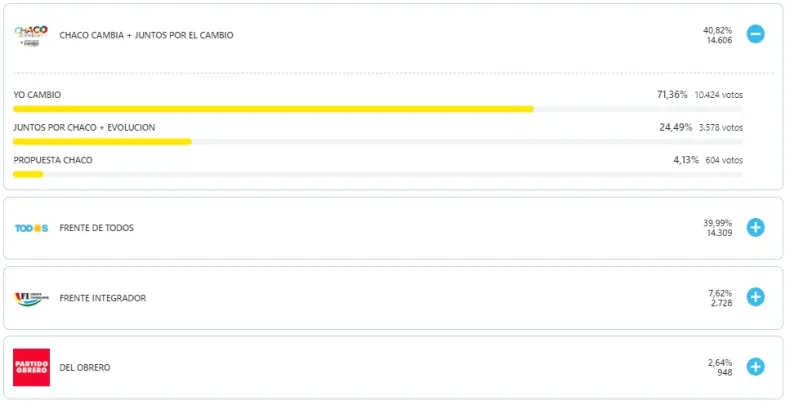The width and height of the screenshot is (790, 405).
Task: Click the CHACO CAMBIO + JUNTOS POR EL CAMBIO title
Action: [146, 35]
